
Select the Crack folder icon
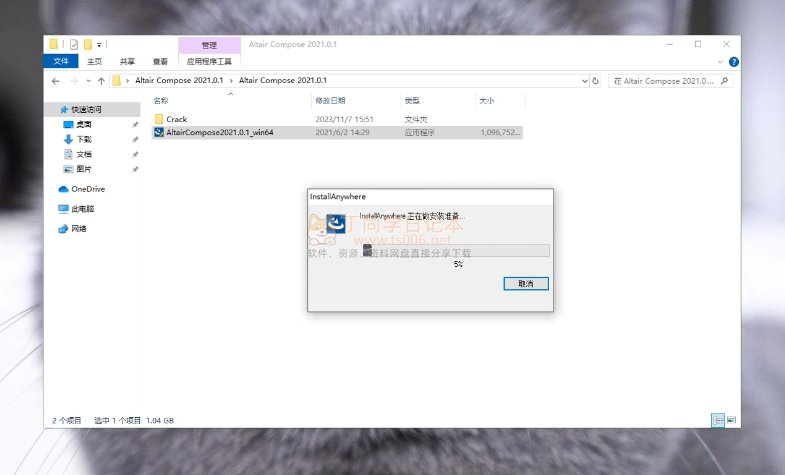[159, 119]
